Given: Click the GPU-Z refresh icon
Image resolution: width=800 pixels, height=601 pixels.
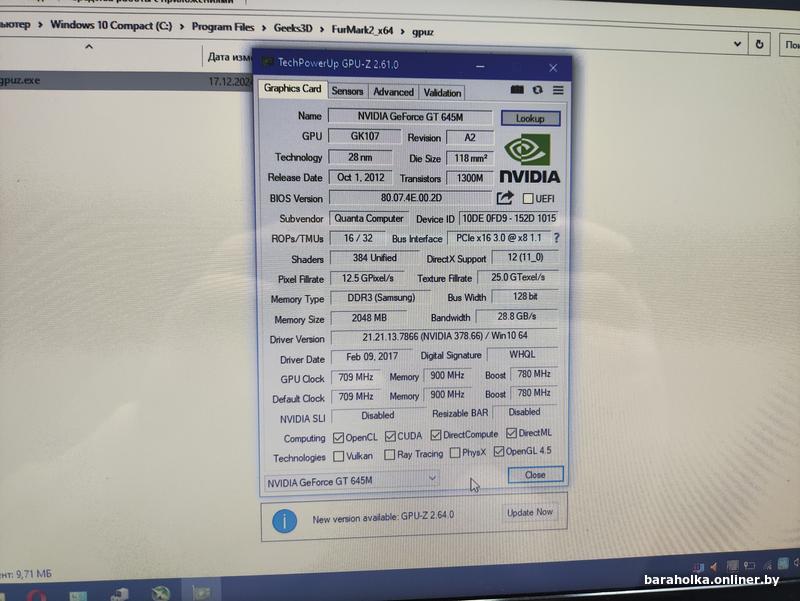Looking at the screenshot, I should [537, 90].
